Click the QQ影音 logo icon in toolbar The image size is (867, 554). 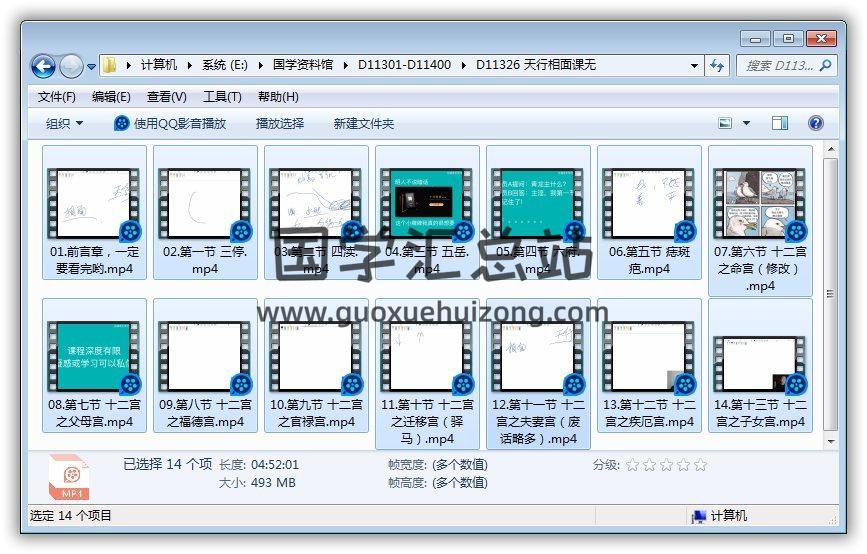(122, 123)
